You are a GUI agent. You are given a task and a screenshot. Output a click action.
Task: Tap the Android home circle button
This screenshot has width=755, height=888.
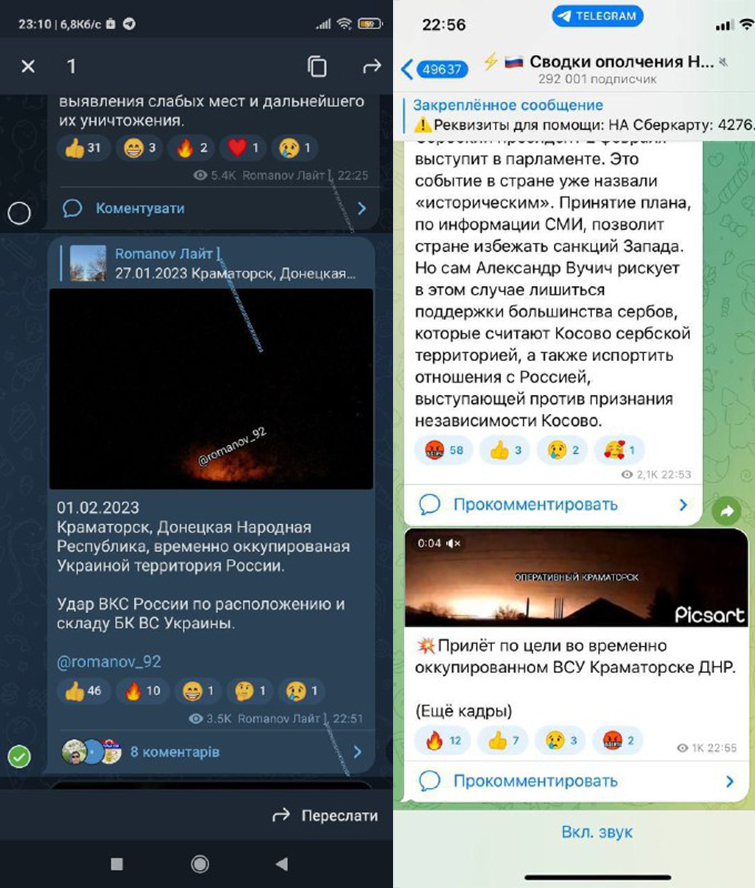coord(199,864)
